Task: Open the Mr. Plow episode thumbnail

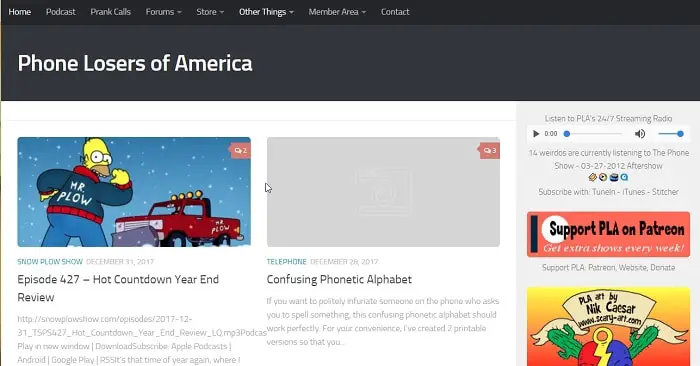Action: pos(134,192)
